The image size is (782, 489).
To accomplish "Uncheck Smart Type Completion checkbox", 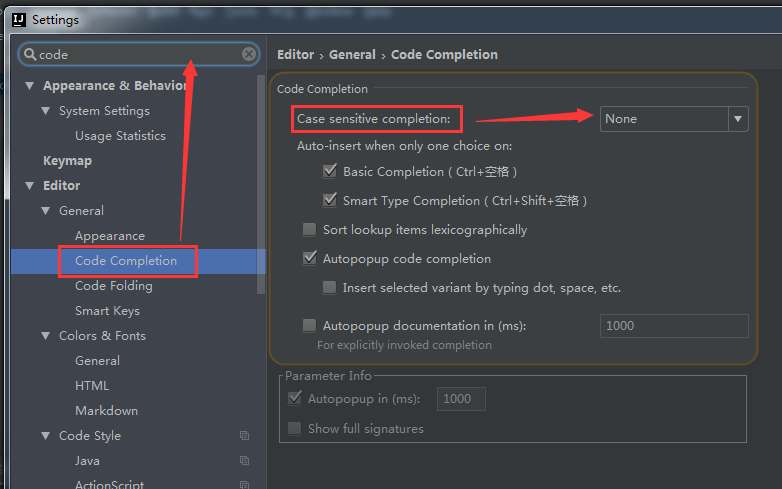I will click(x=329, y=201).
